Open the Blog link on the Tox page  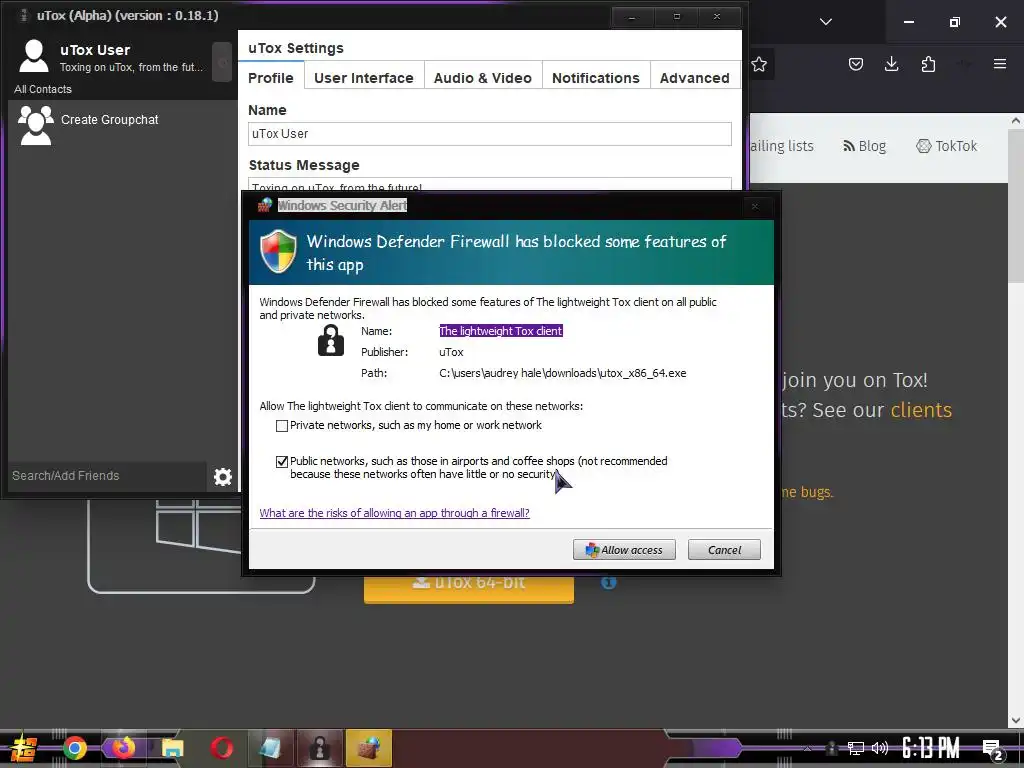point(864,146)
